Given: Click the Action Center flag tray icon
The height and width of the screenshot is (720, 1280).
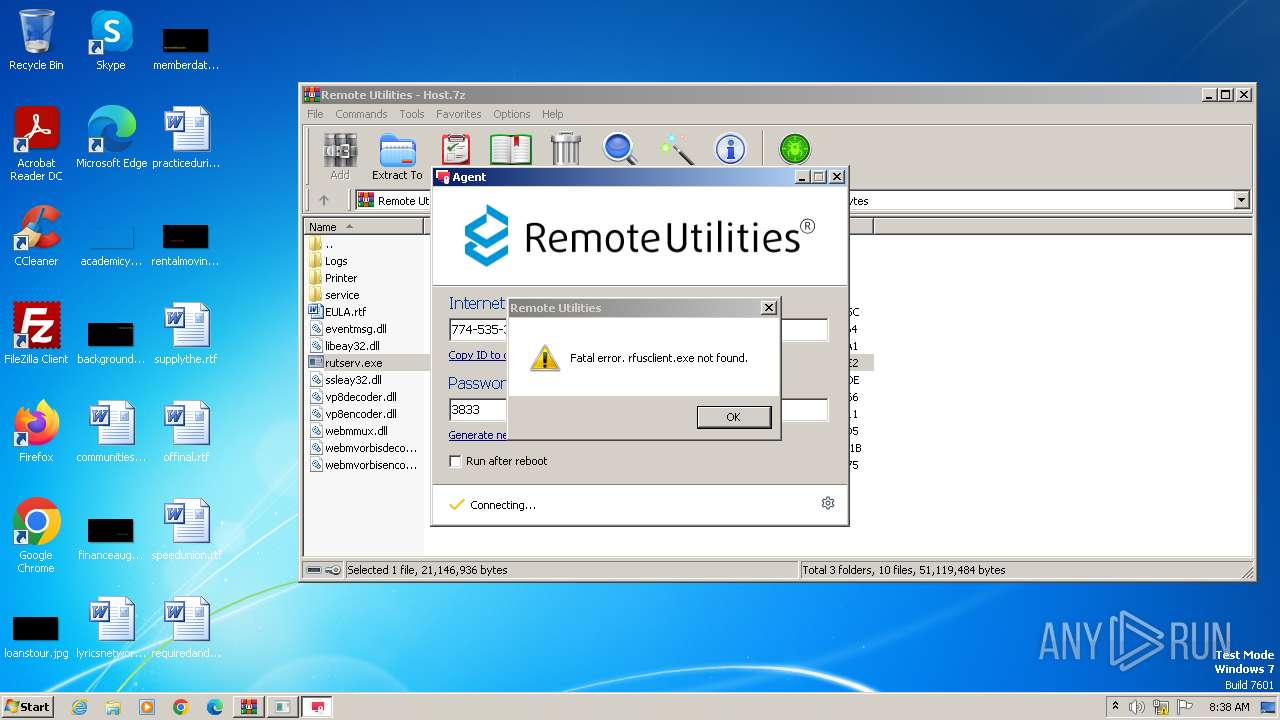Looking at the screenshot, I should coord(1184,707).
